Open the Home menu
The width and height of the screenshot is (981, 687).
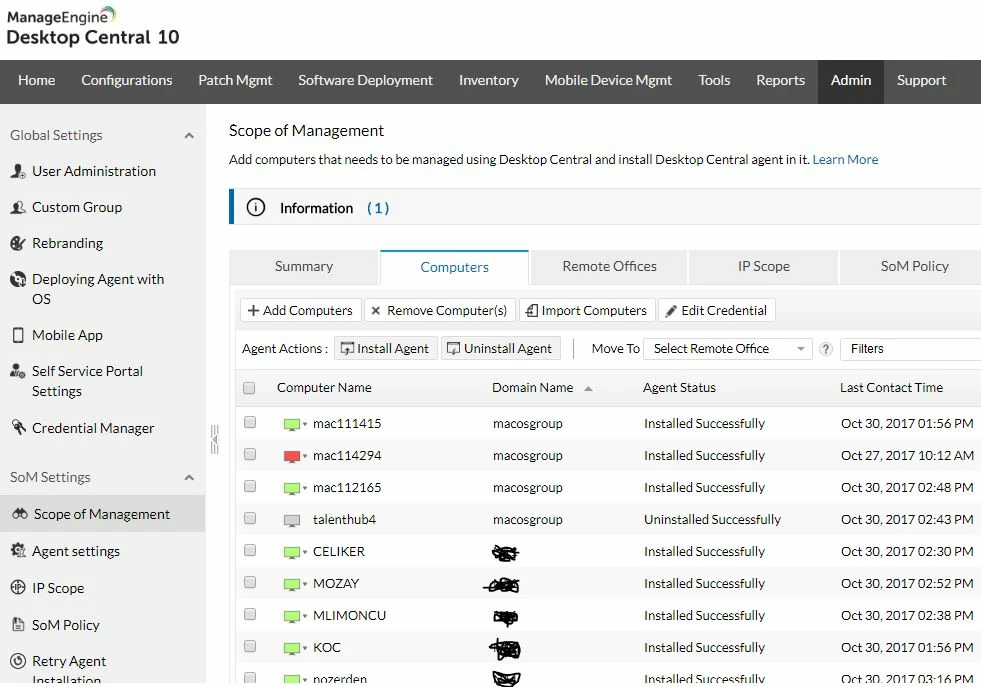(36, 81)
